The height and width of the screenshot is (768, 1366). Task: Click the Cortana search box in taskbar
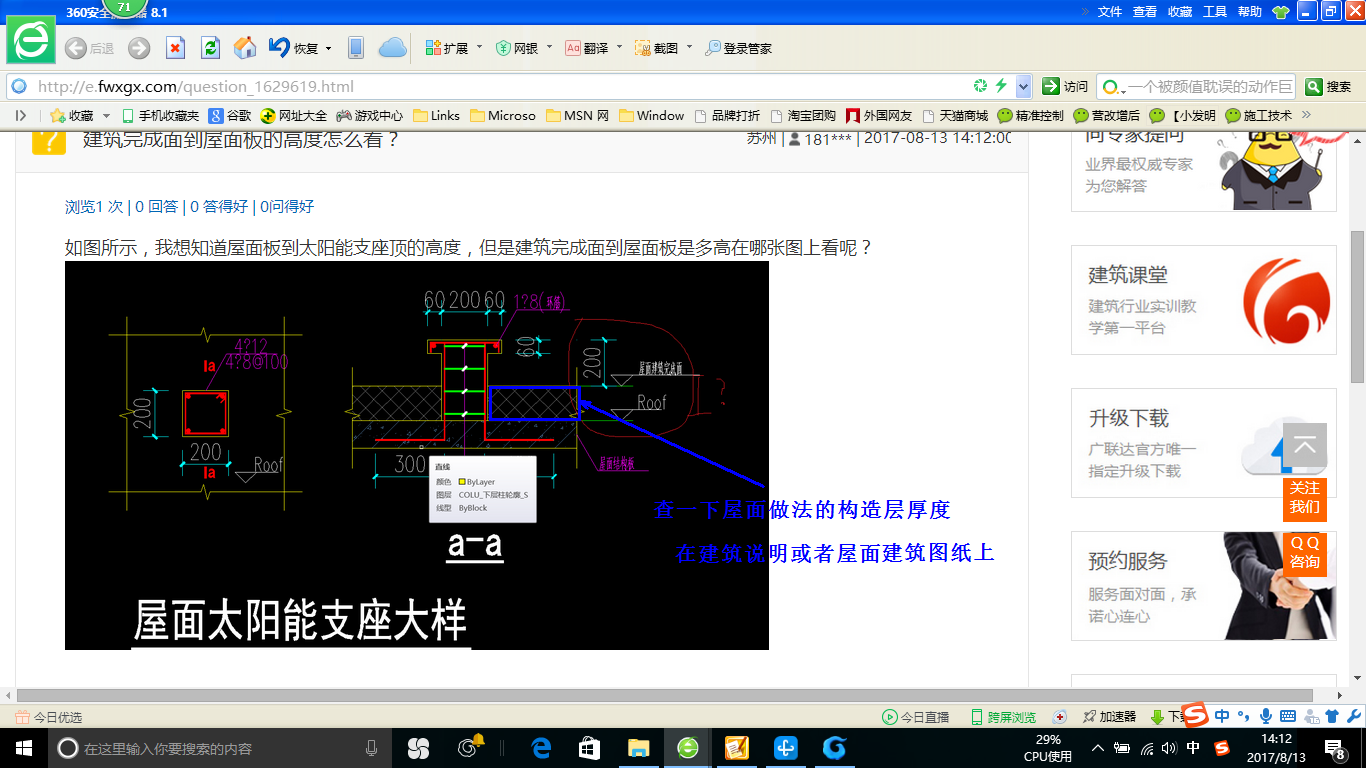[222, 748]
